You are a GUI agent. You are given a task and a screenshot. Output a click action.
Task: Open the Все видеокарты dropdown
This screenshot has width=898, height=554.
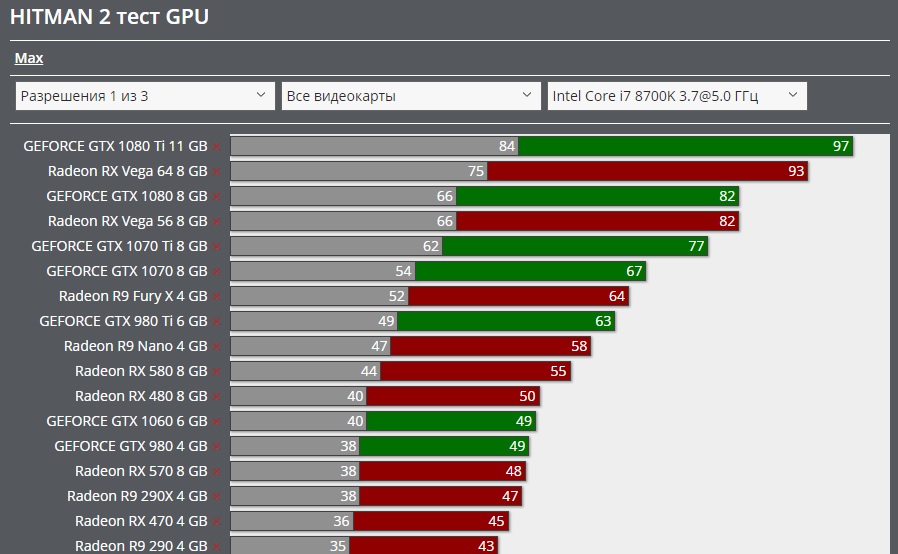point(411,96)
